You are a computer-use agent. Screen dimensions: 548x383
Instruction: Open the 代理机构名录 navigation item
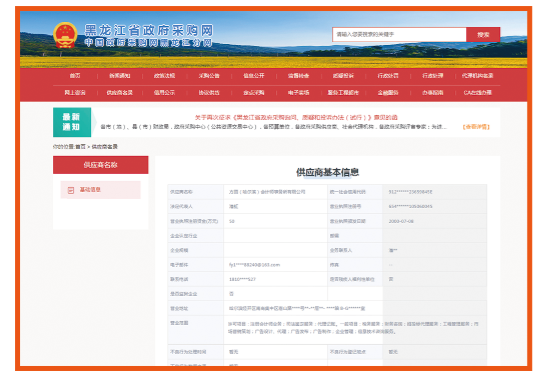tap(477, 75)
